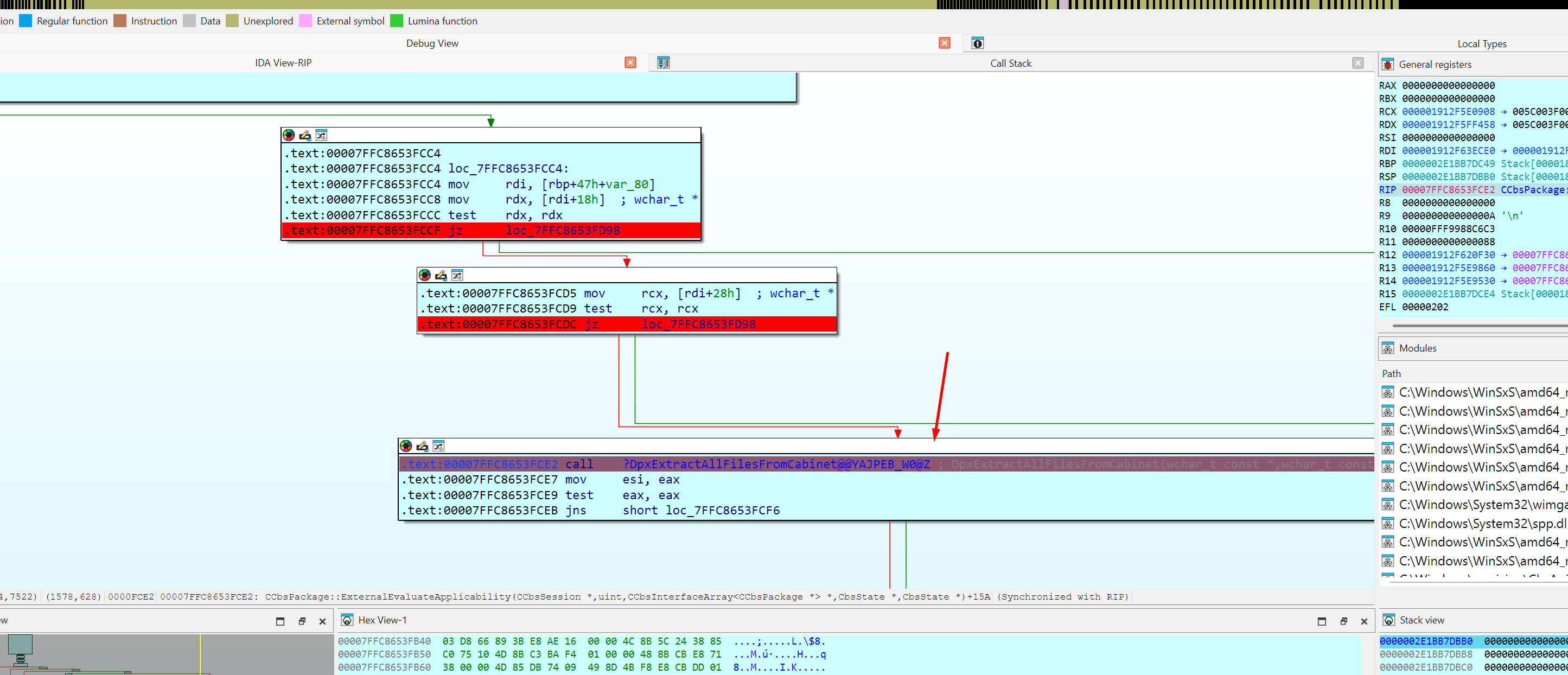Click the color icon in the FCE2 node header
The height and width of the screenshot is (675, 1568).
click(x=406, y=446)
